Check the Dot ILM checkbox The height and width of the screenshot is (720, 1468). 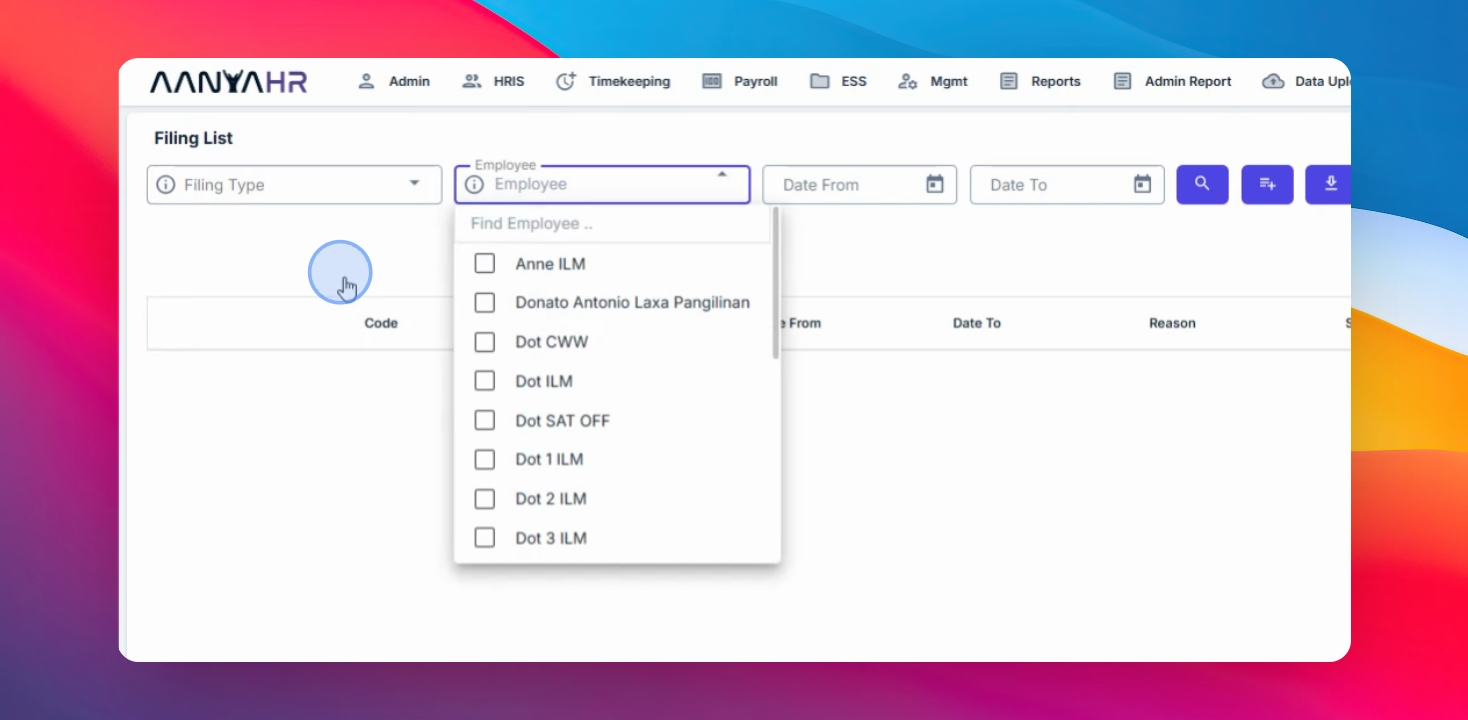pos(485,381)
